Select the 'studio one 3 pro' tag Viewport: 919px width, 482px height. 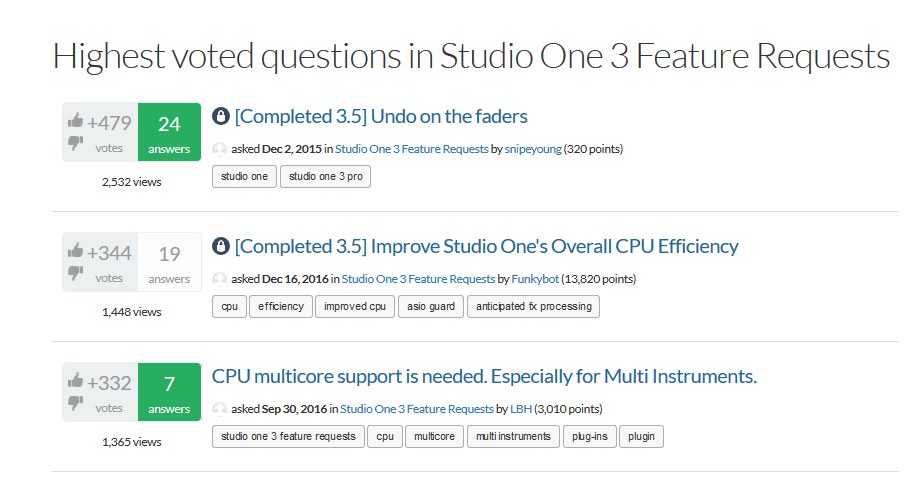click(325, 176)
